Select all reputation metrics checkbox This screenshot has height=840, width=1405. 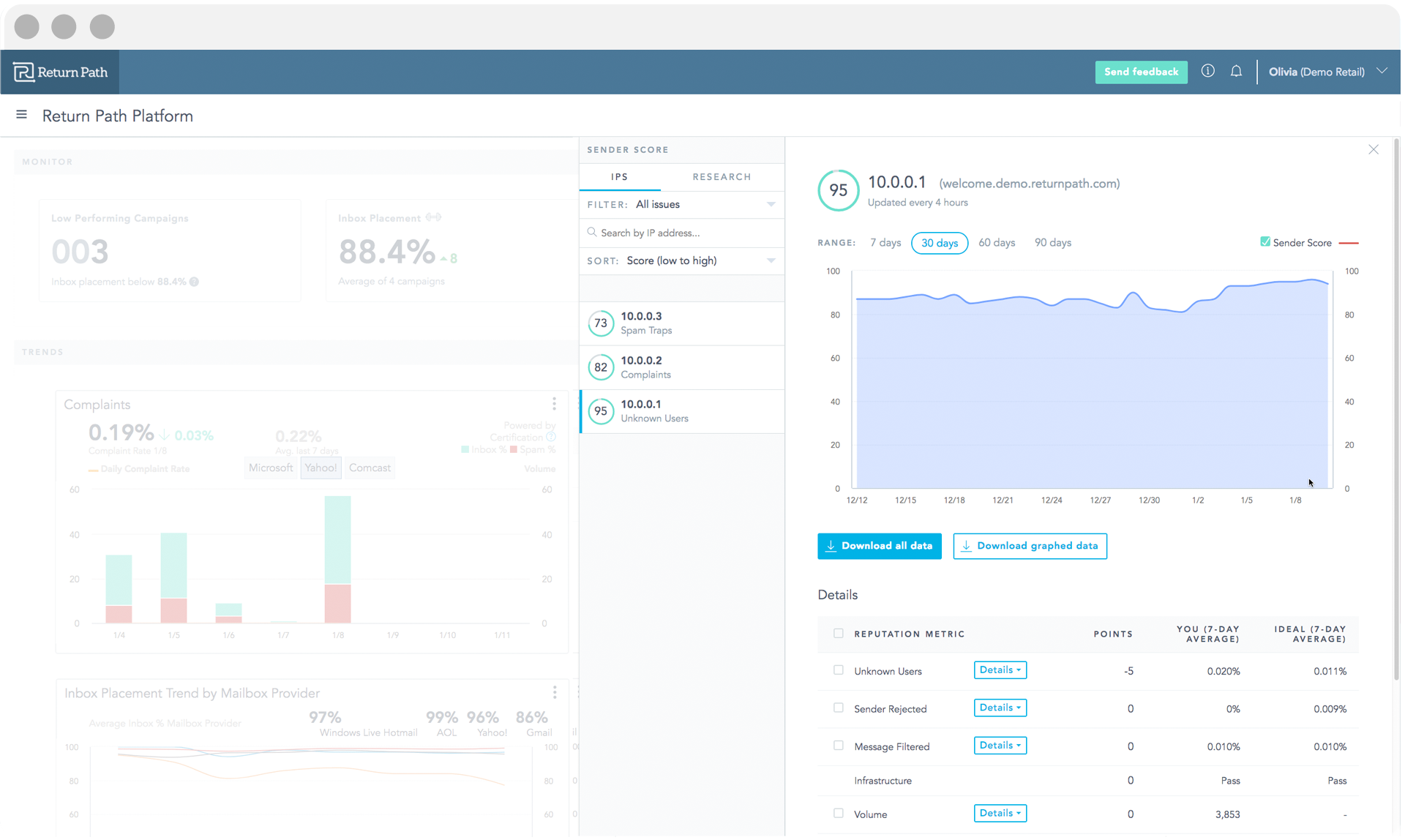tap(839, 634)
